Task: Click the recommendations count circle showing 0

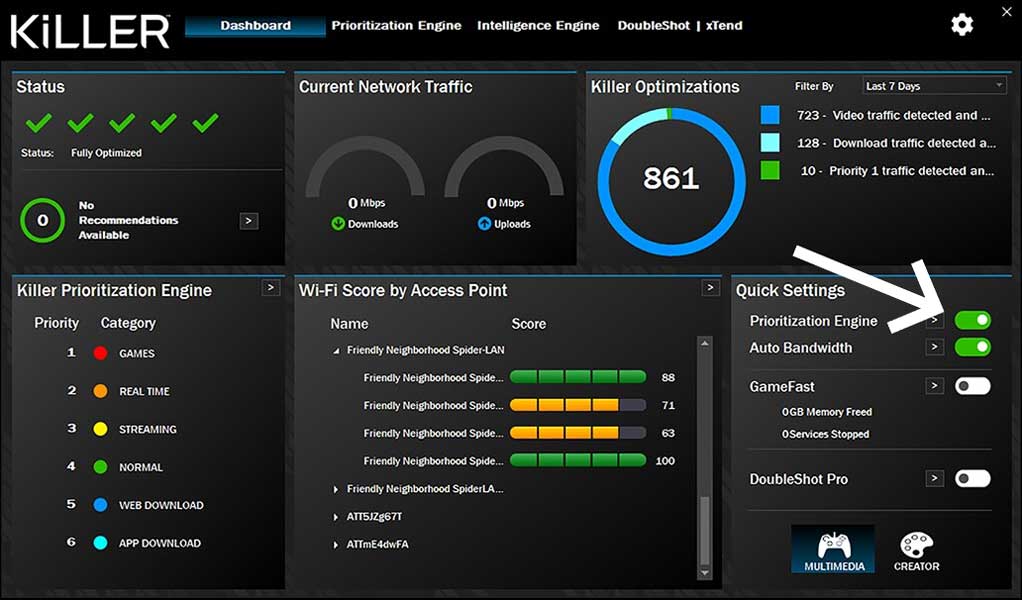Action: coord(42,220)
